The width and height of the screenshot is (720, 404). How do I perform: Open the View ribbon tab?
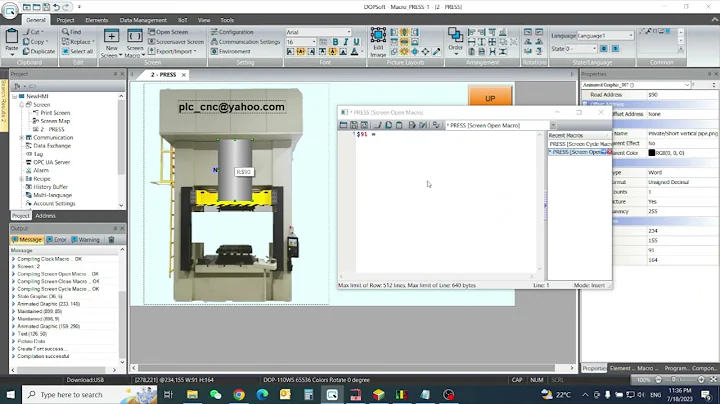[204, 20]
